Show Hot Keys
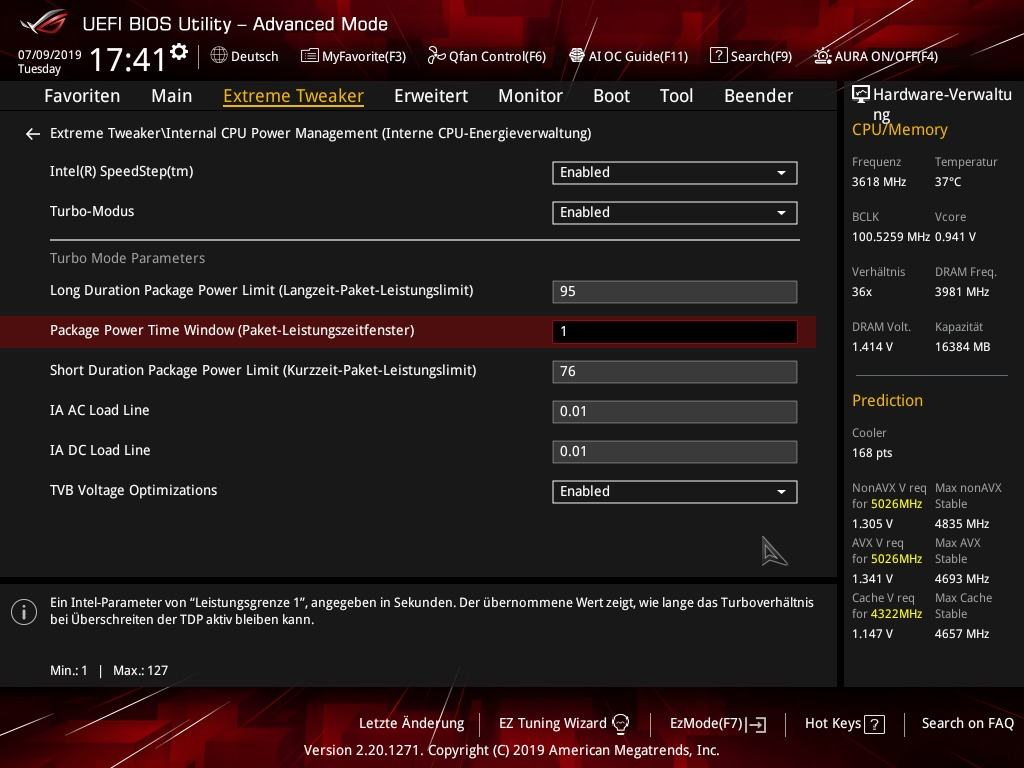 pyautogui.click(x=845, y=724)
